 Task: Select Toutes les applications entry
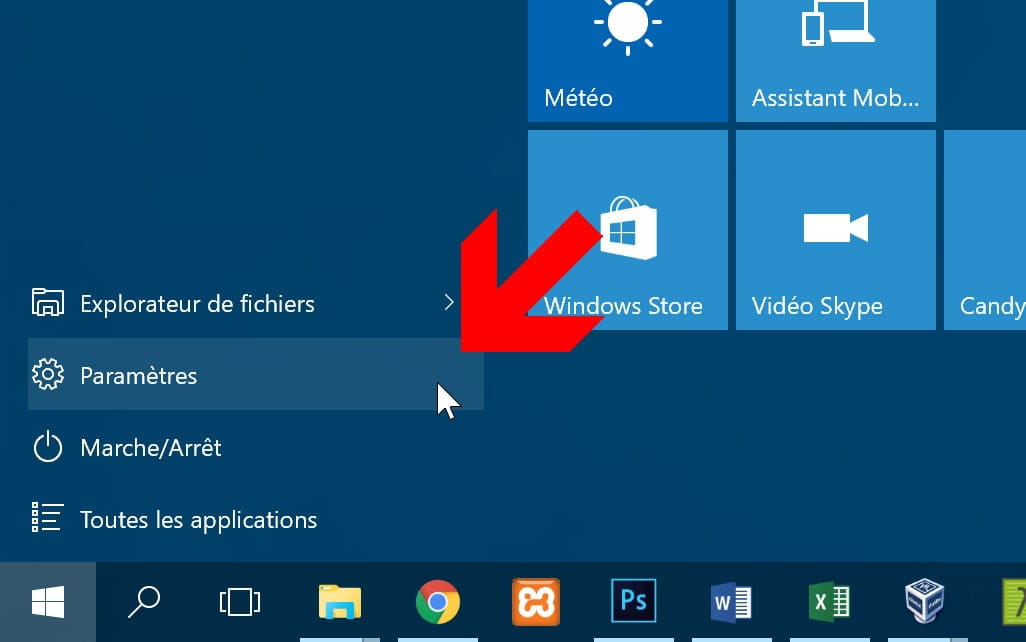256,519
